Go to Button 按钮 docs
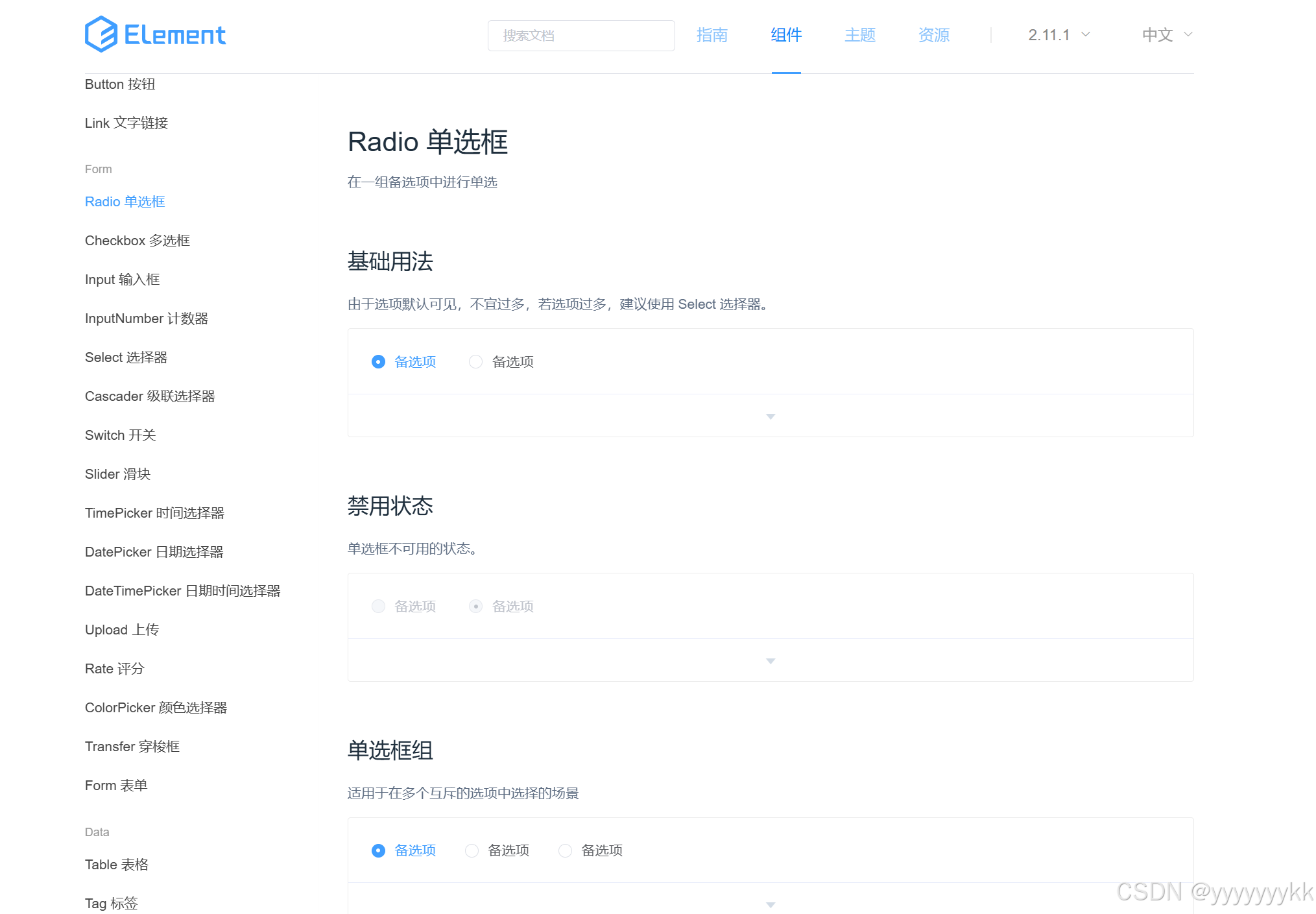 [x=120, y=84]
